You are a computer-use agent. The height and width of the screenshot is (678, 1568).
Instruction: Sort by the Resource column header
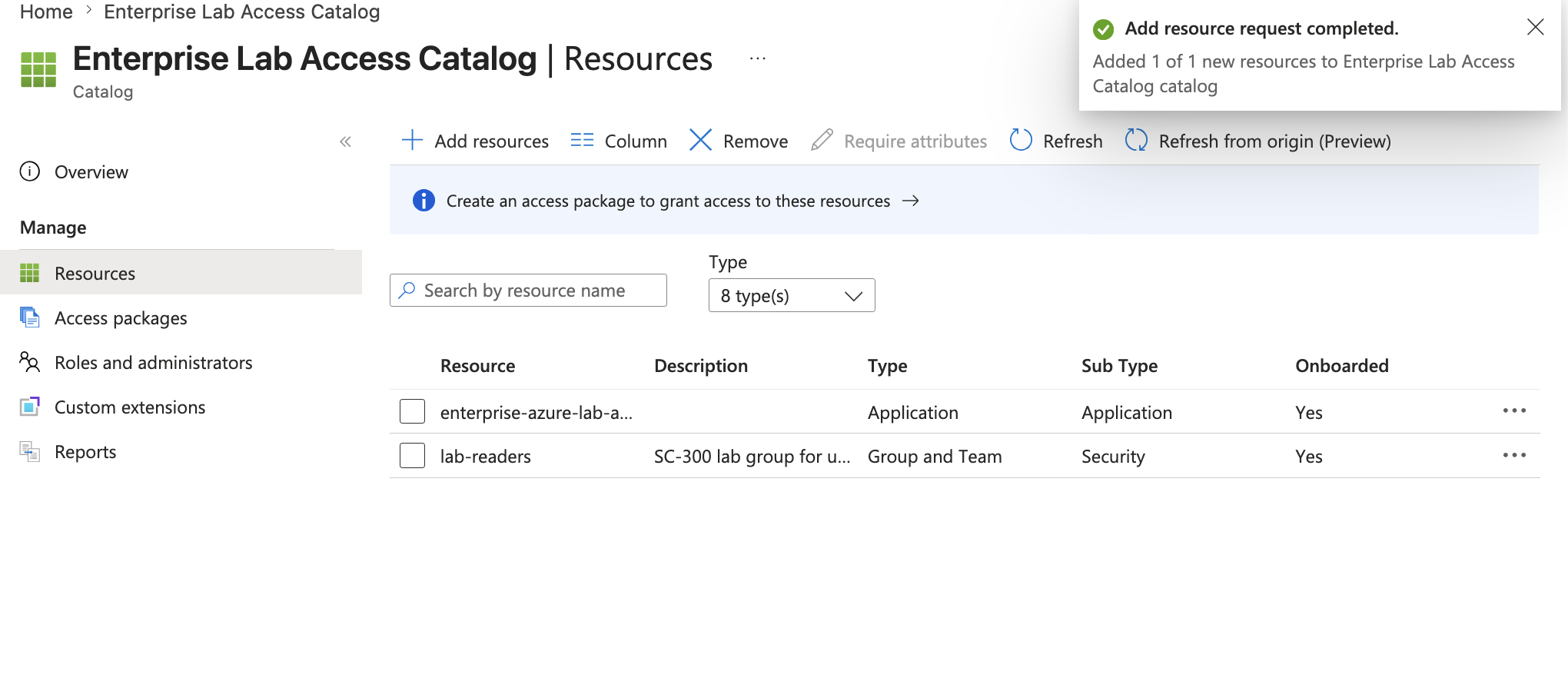tap(477, 366)
